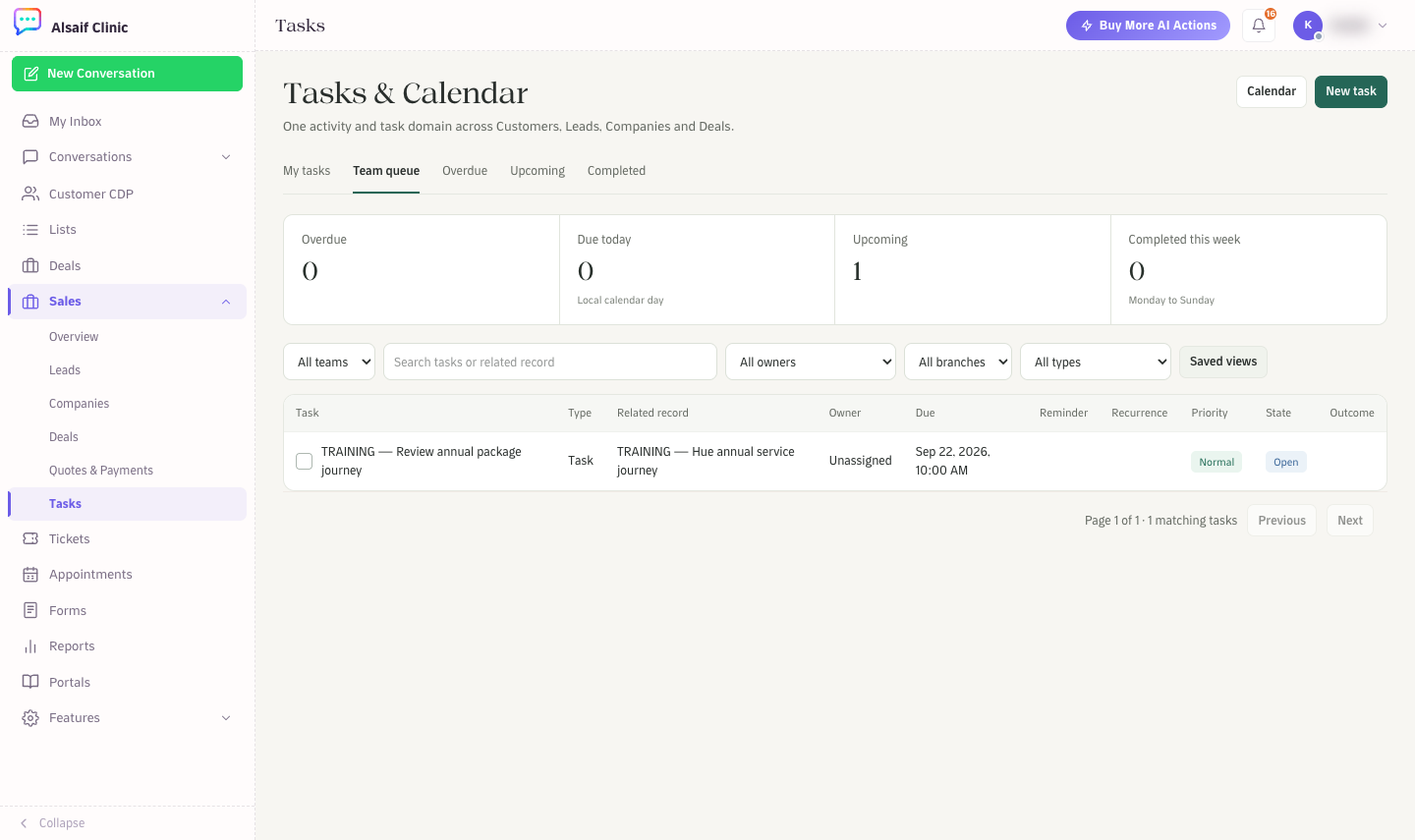The height and width of the screenshot is (840, 1415).
Task: Click the Tickets icon in sidebar
Action: click(x=30, y=538)
